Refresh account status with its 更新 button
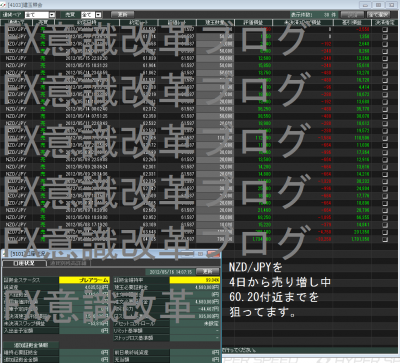Screen dimensions: 400x363 click(207, 272)
